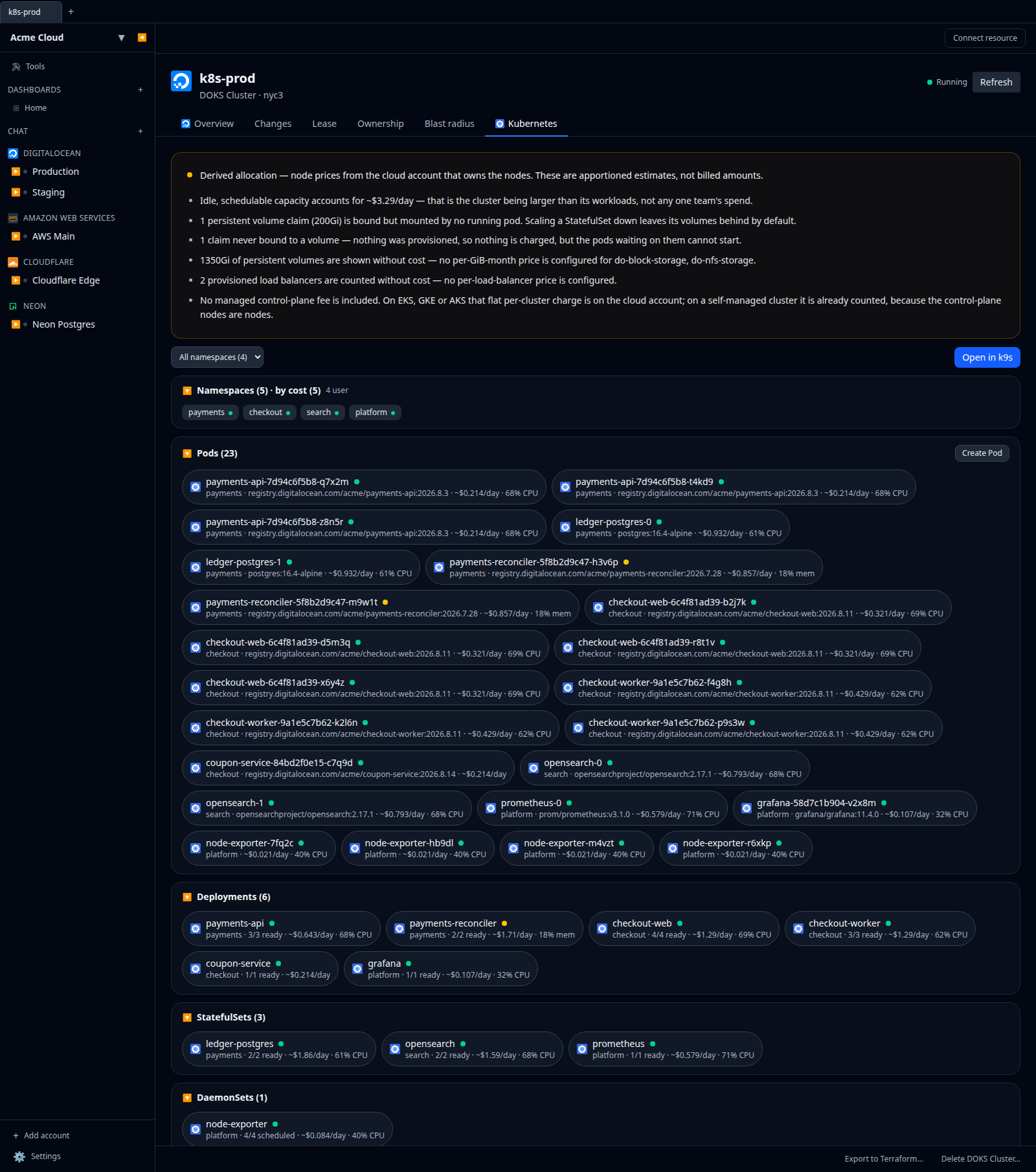Open the checkout-worker deployment chip
Screen dimensions: 1036x1172
pos(881,929)
